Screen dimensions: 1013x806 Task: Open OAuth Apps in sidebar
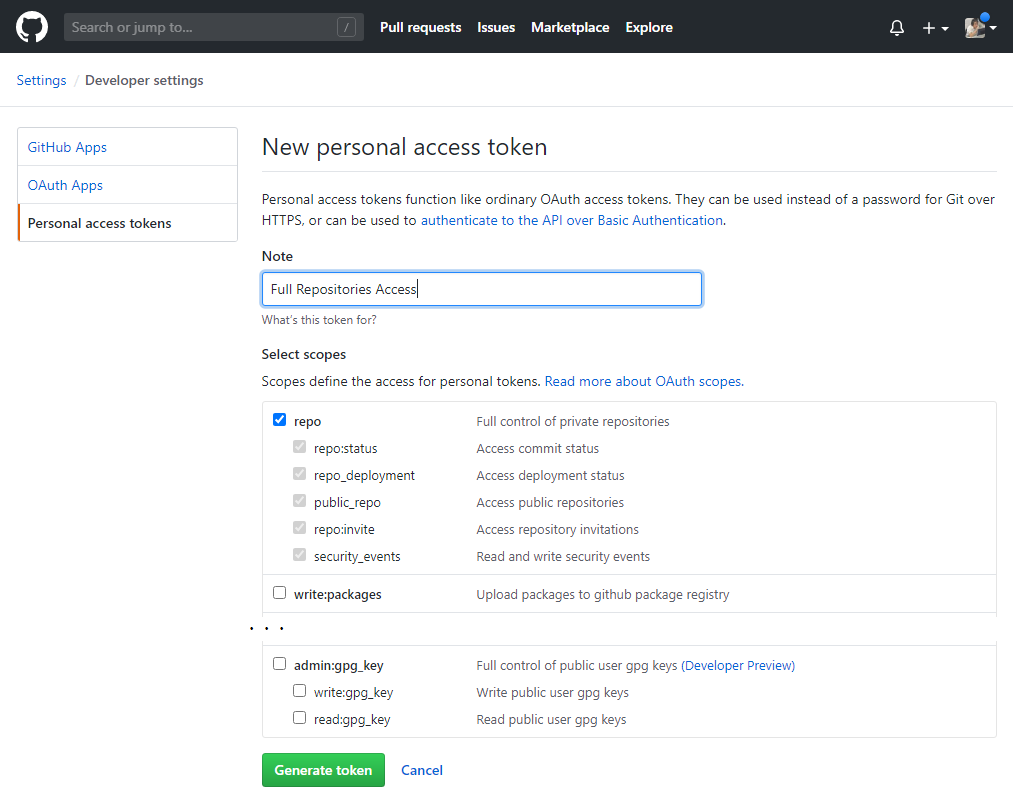click(x=65, y=185)
